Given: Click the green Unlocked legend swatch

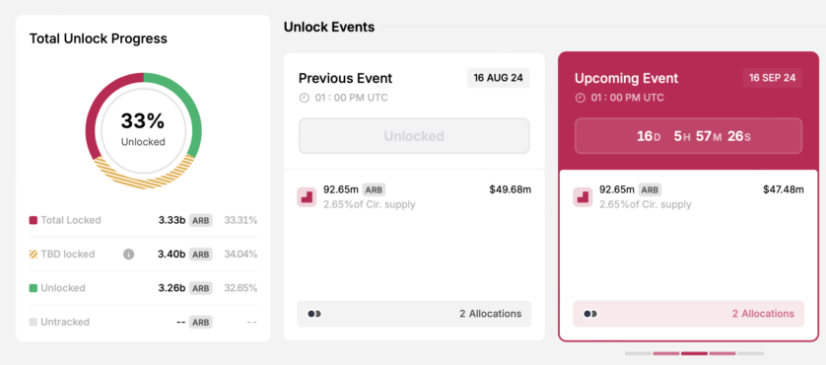Looking at the screenshot, I should tap(33, 288).
